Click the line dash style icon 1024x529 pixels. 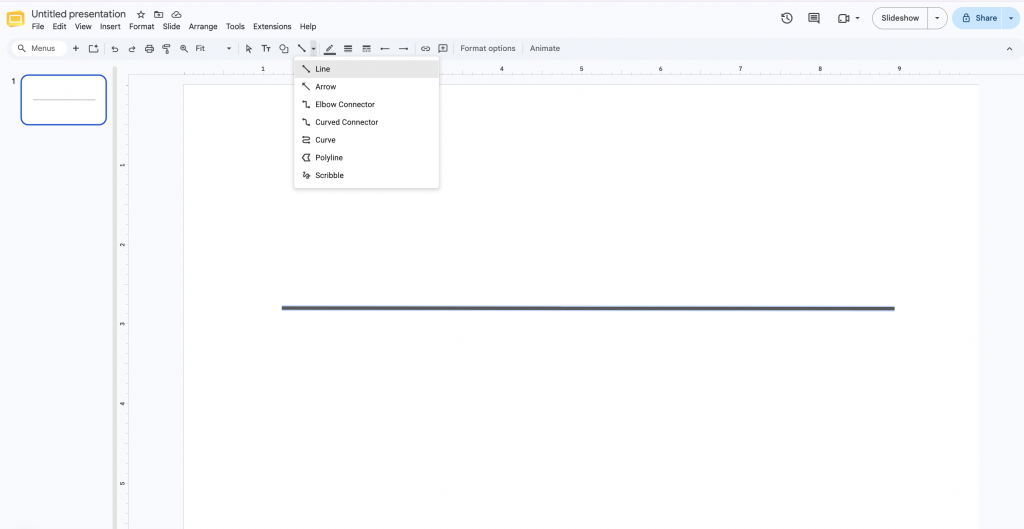click(366, 48)
